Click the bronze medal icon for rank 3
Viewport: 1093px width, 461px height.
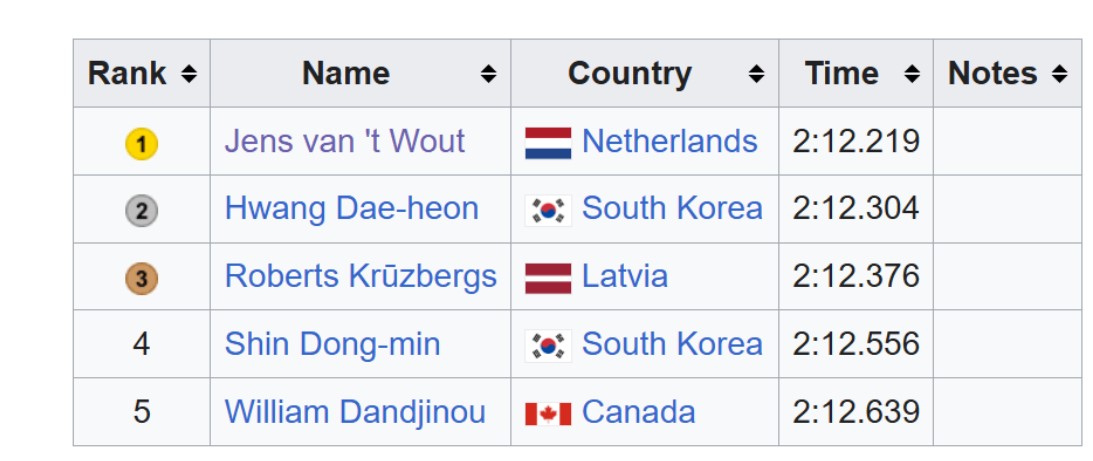[x=141, y=279]
